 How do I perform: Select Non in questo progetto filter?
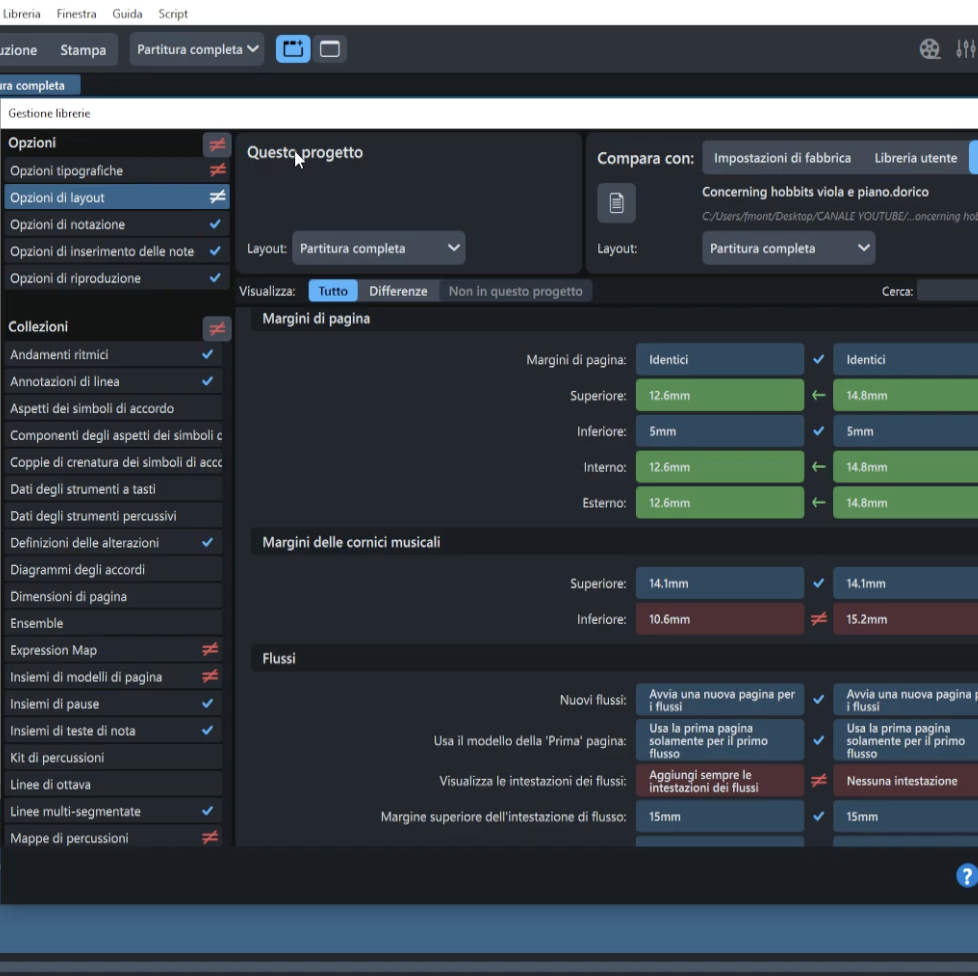(515, 291)
